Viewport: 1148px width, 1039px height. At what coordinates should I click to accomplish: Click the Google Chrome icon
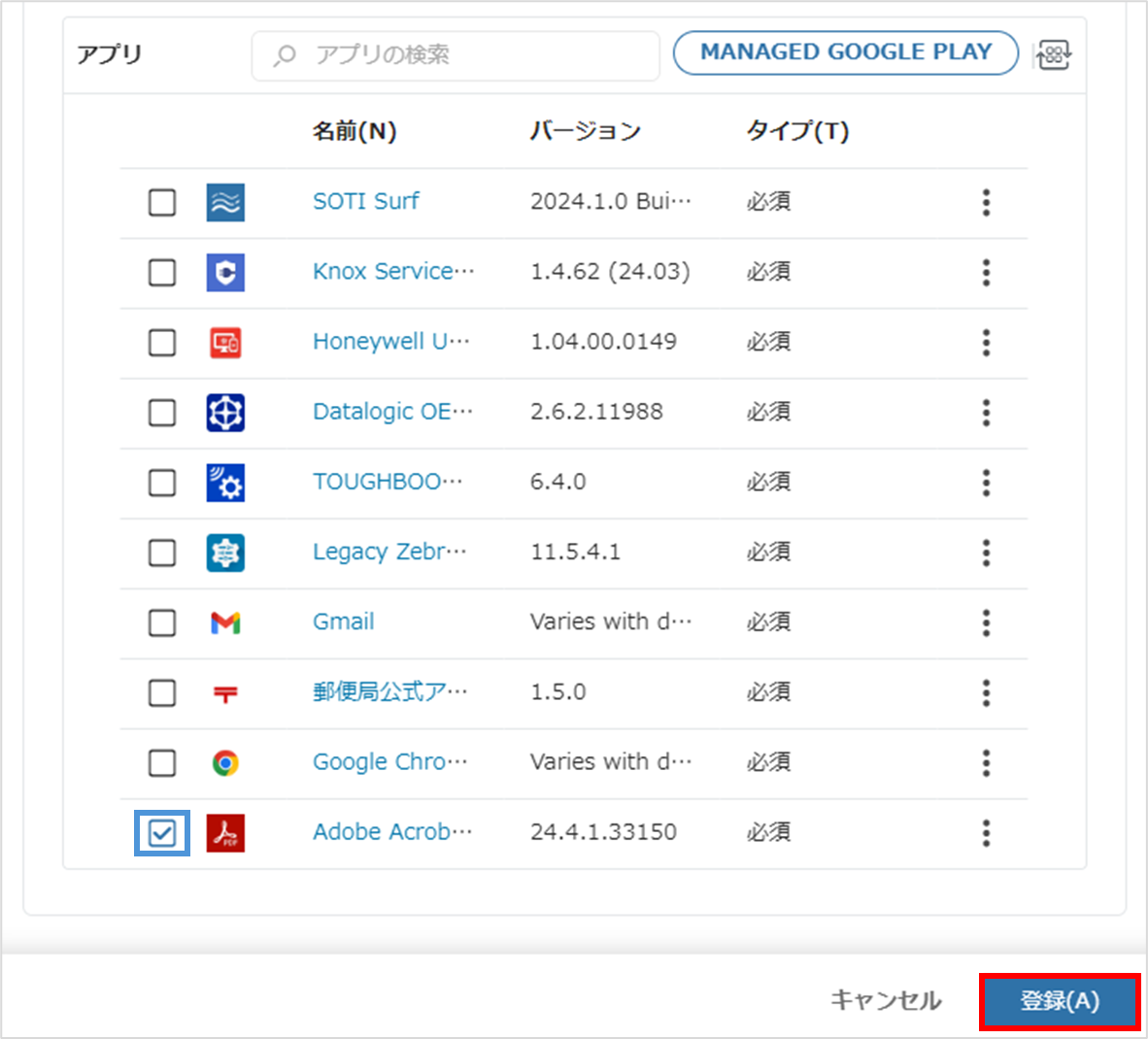225,763
